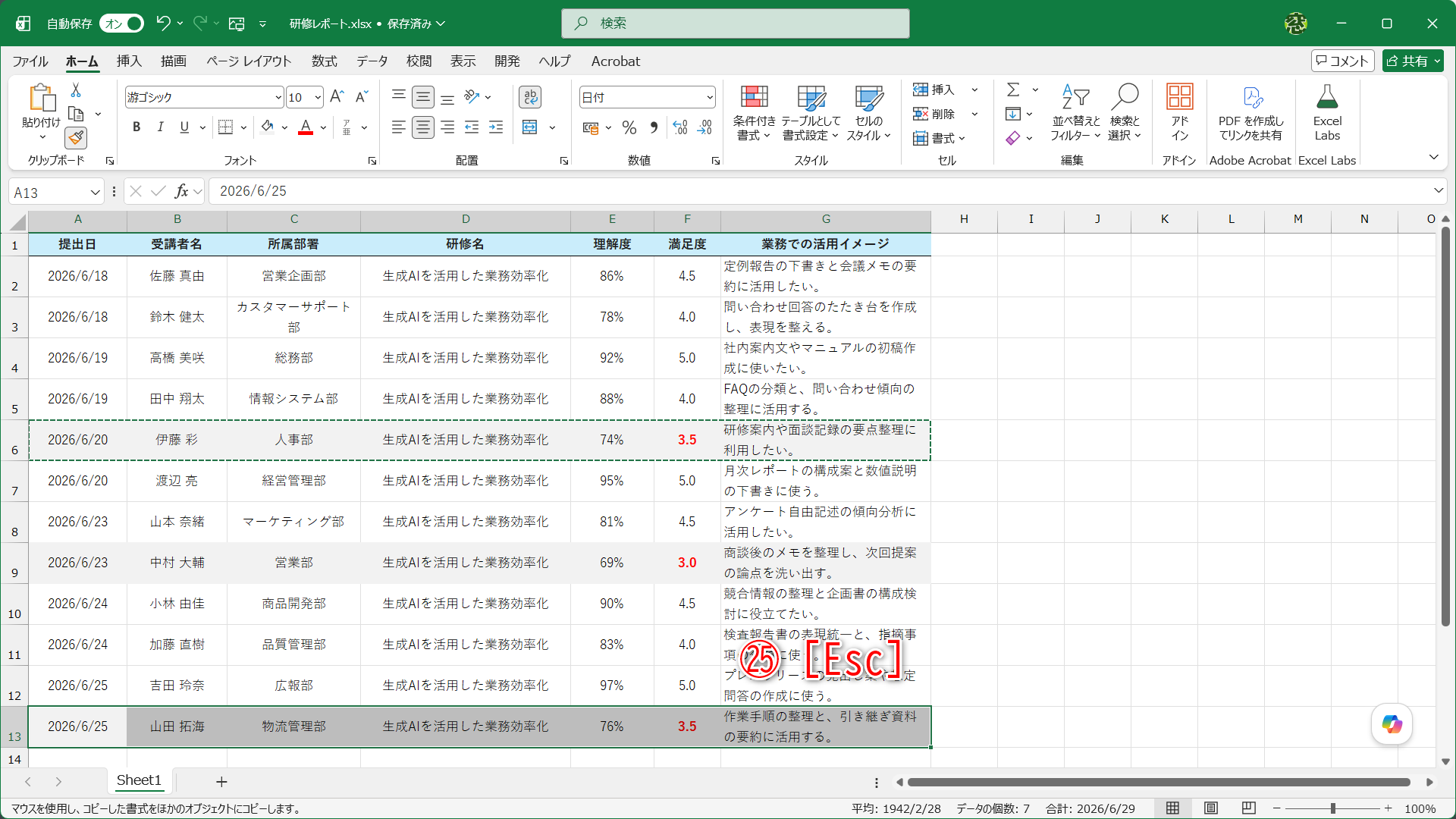Image resolution: width=1456 pixels, height=819 pixels.
Task: Click the Borders icon
Action: (225, 127)
